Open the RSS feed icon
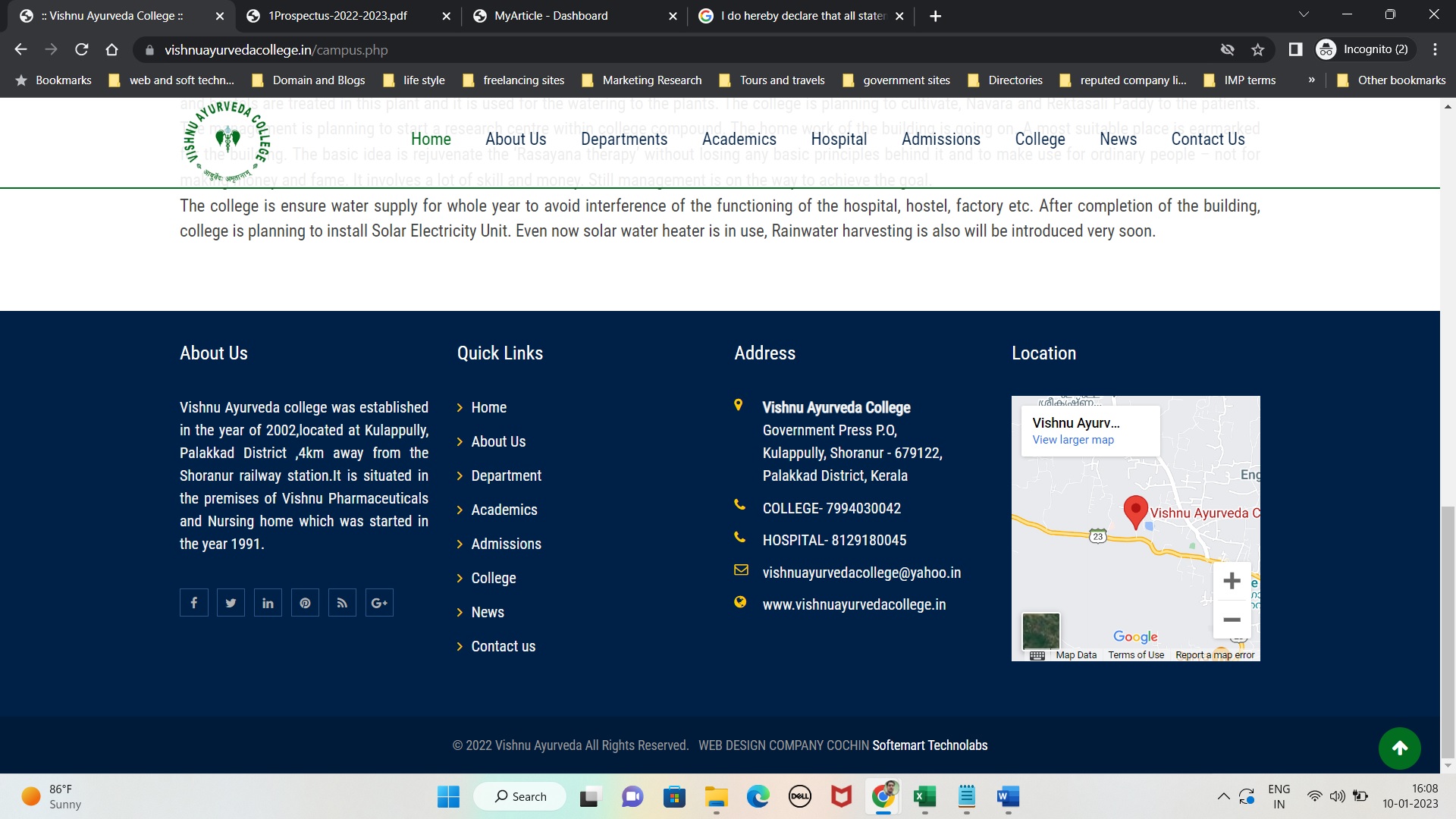The image size is (1456, 819). tap(342, 603)
